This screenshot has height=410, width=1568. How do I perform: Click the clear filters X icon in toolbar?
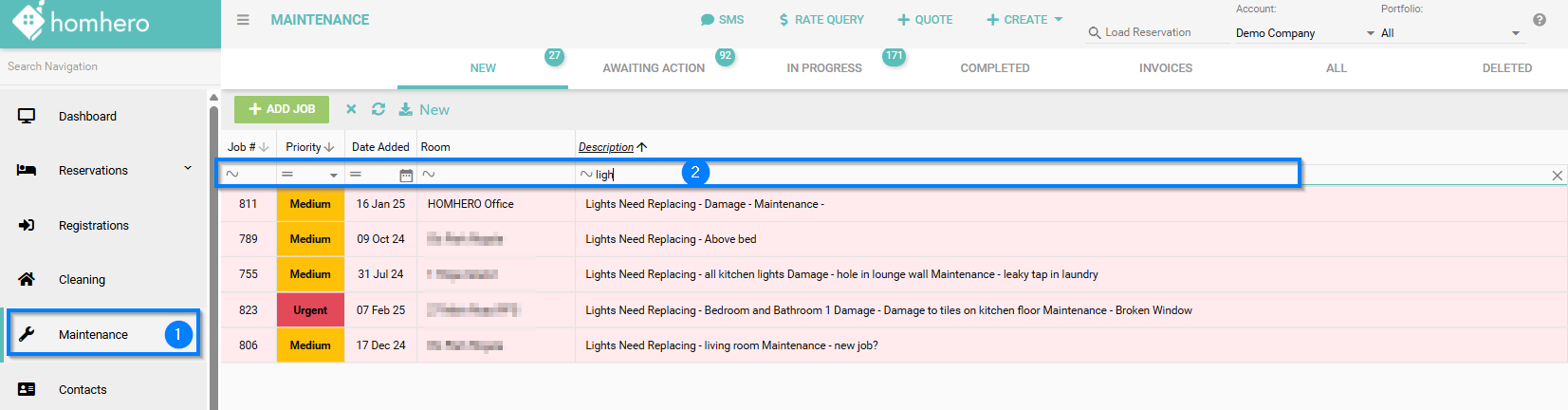(351, 109)
